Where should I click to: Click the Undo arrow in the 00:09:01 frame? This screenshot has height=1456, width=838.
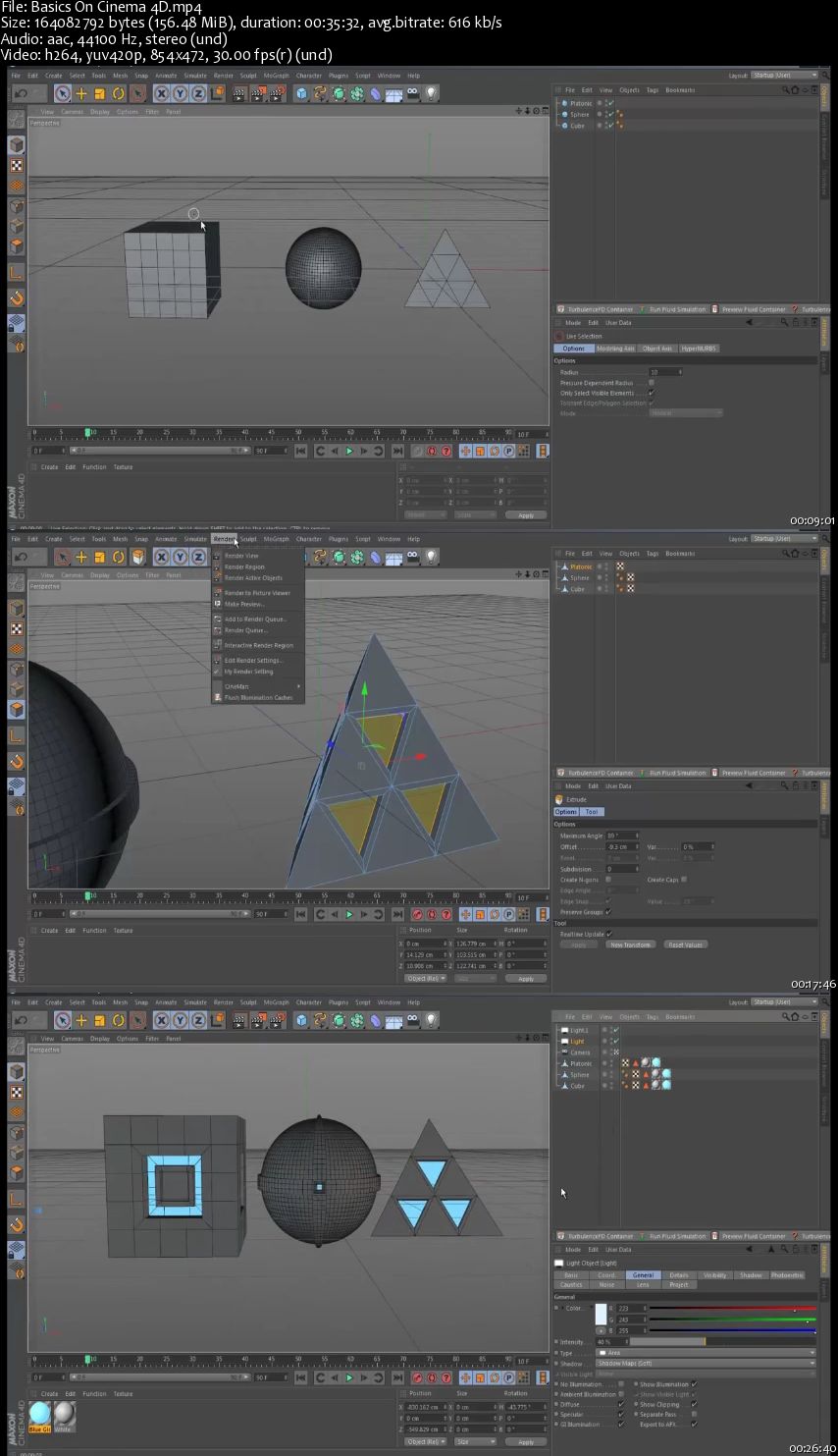coord(21,93)
